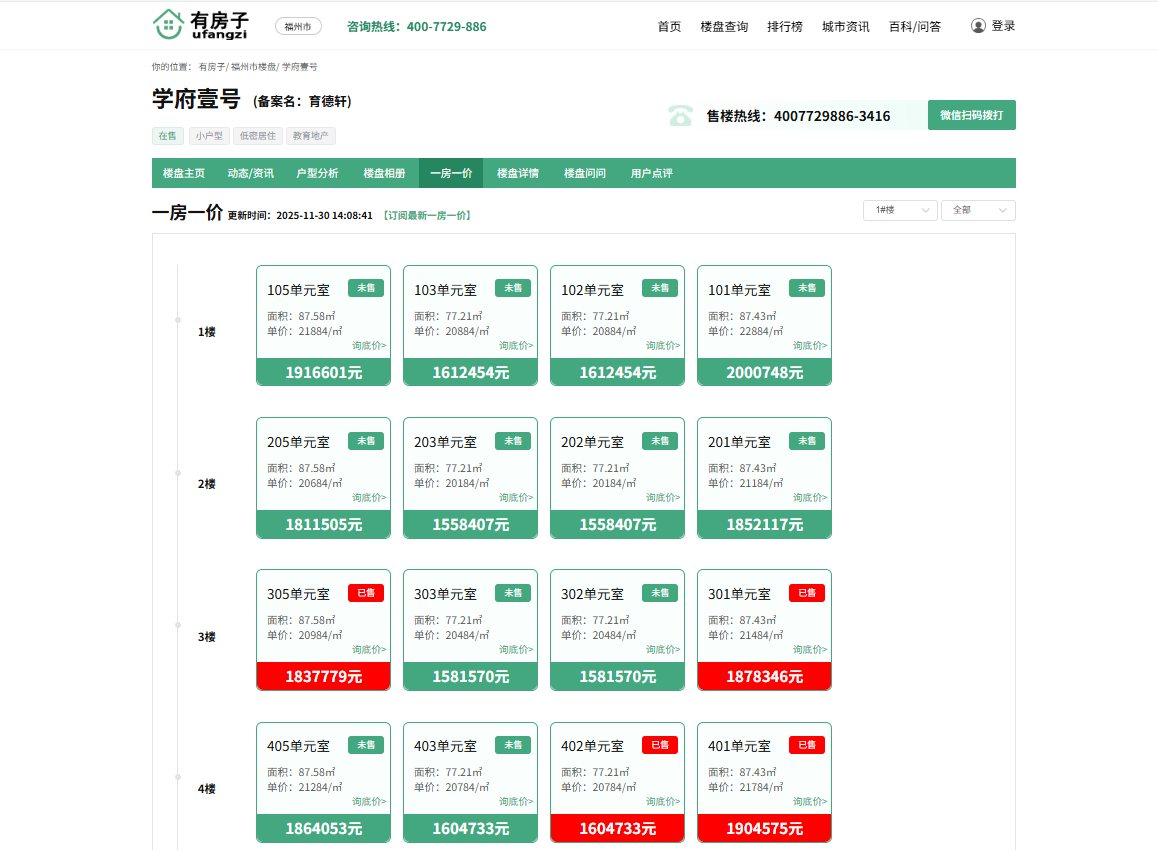This screenshot has width=1158, height=850.
Task: Click price bar 2000748元 for unit 101
Action: 764,372
